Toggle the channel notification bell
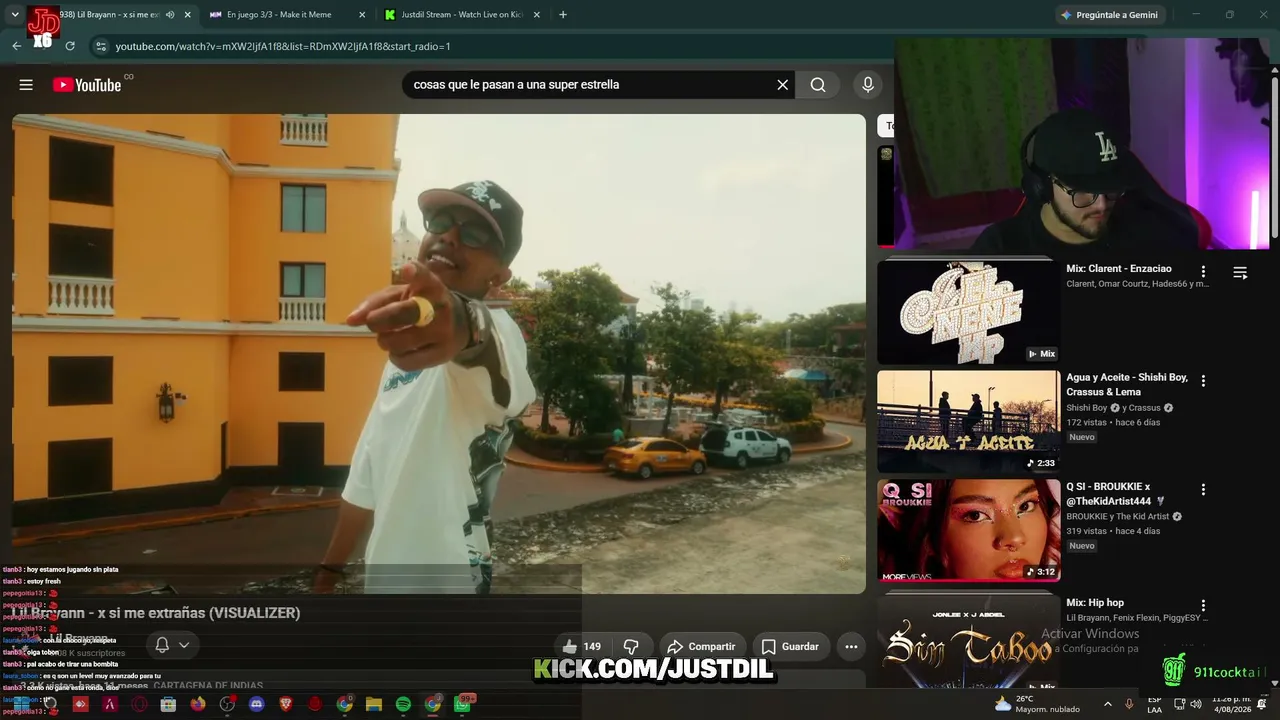This screenshot has height=720, width=1280. (162, 646)
